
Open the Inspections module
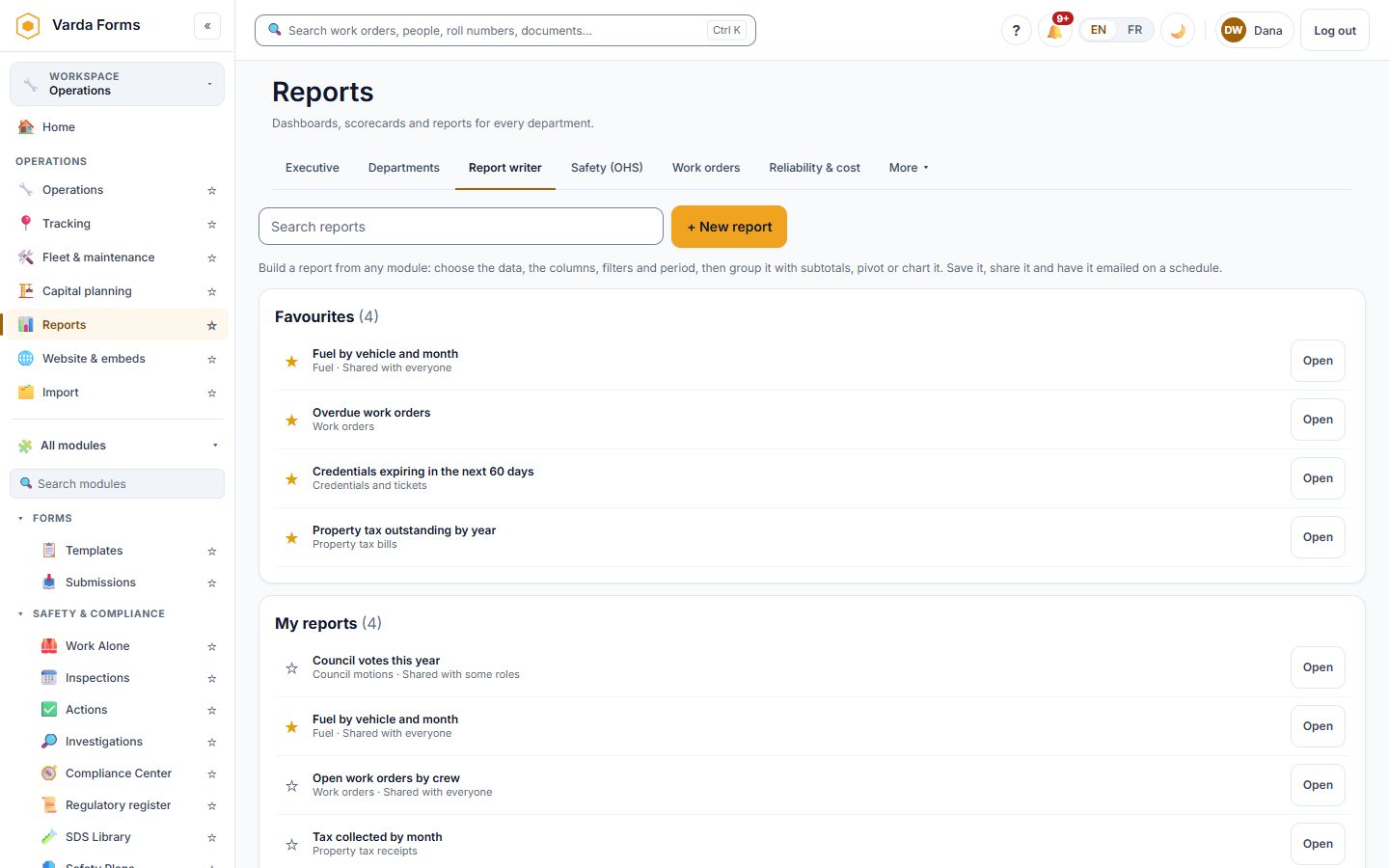tap(97, 678)
